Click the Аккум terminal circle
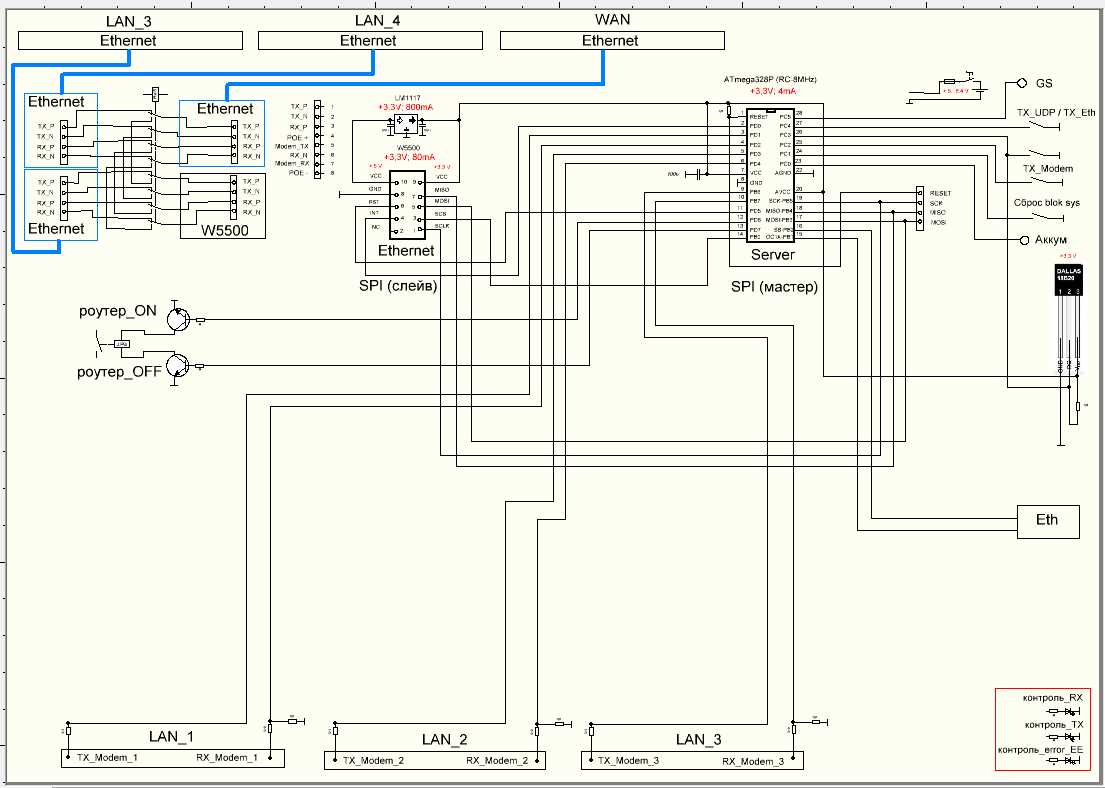1105x788 pixels. click(x=1024, y=241)
